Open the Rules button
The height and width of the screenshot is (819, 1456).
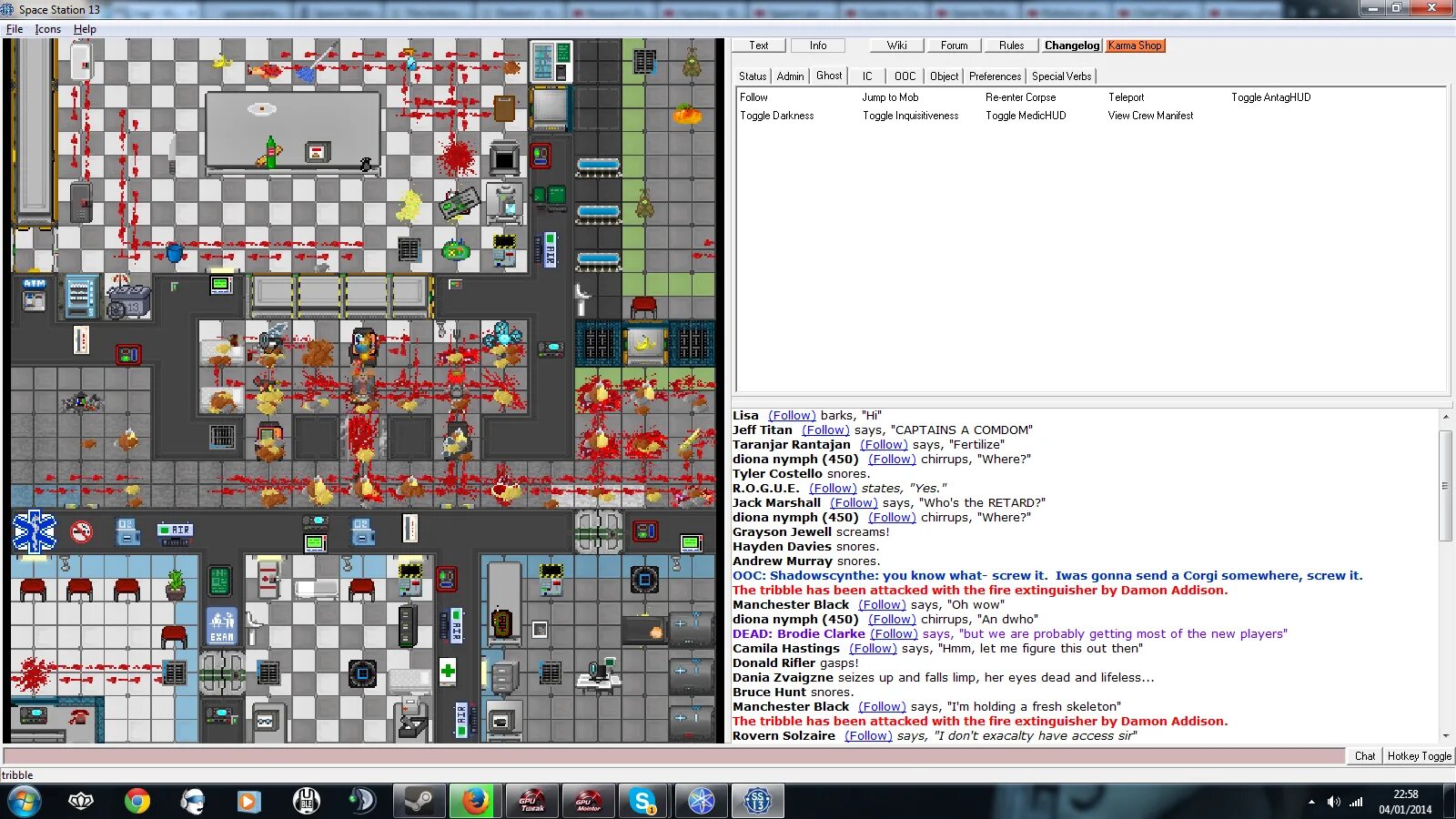[x=1011, y=45]
